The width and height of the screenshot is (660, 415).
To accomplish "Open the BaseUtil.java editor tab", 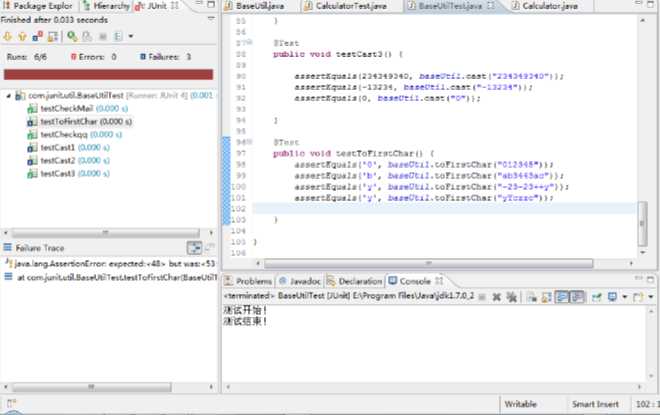I will [x=255, y=6].
